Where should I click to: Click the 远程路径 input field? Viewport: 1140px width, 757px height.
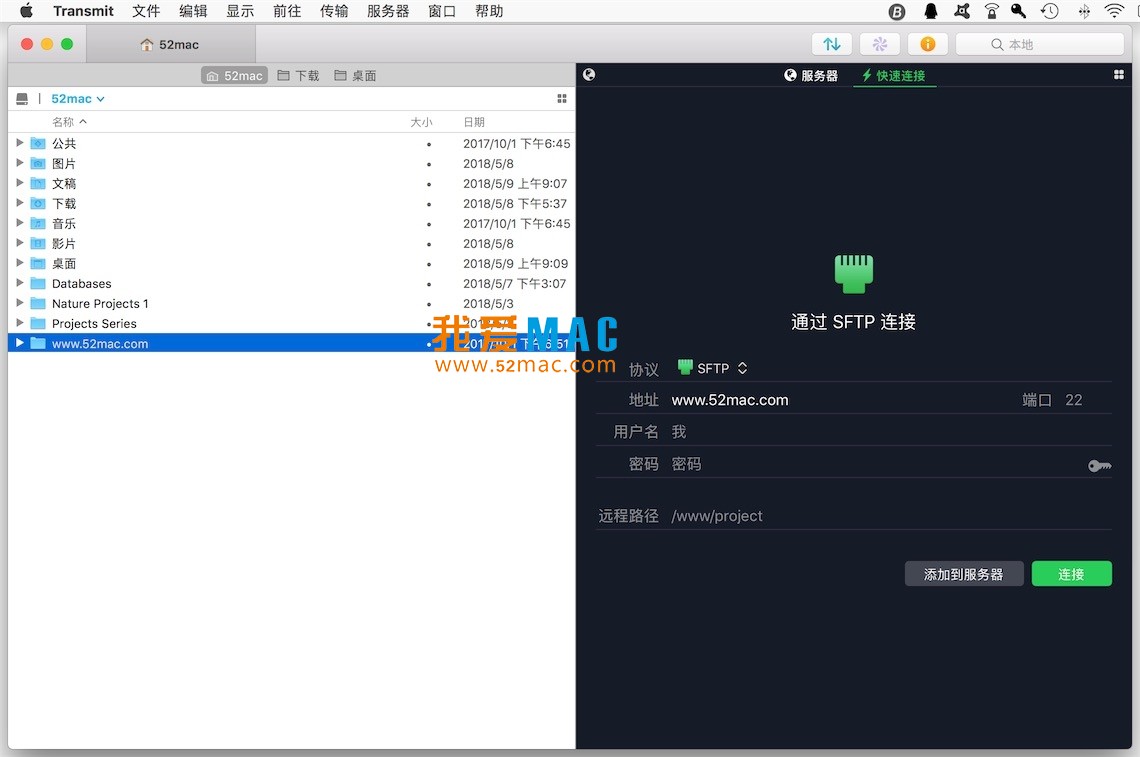891,516
